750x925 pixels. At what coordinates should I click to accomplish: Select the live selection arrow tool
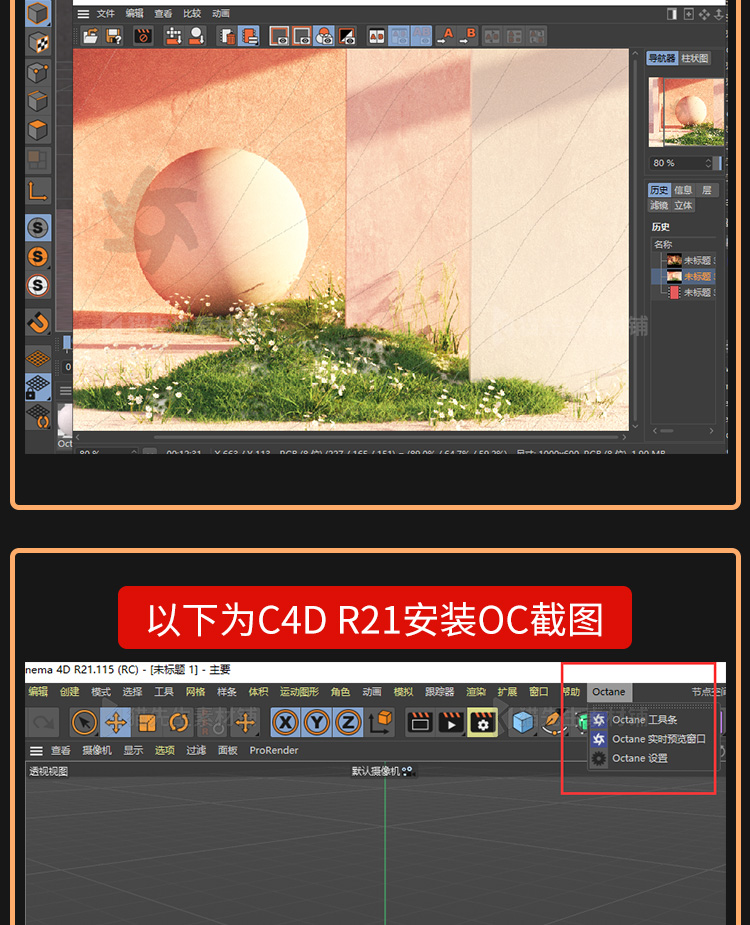point(84,722)
